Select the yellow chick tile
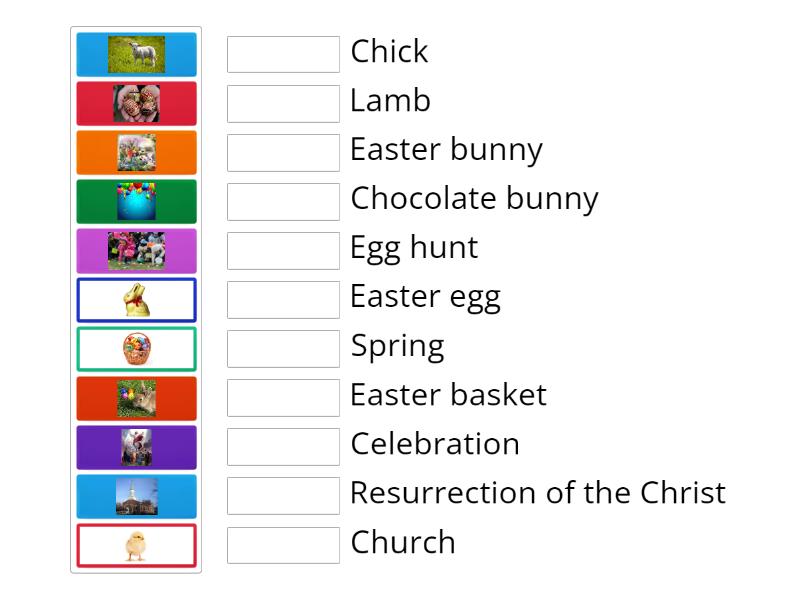800x600 pixels. [137, 545]
